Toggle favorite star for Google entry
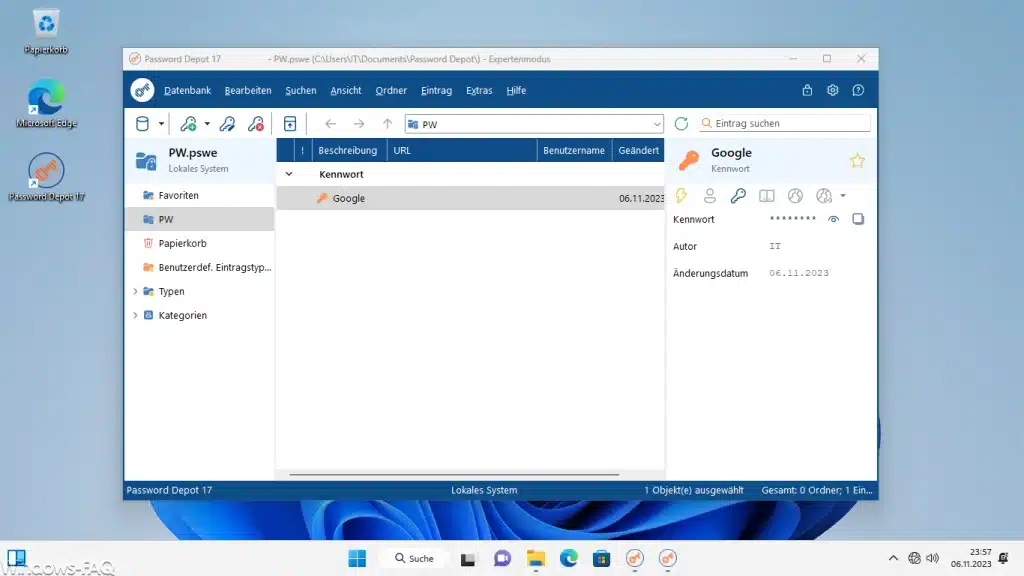This screenshot has height=576, width=1024. coord(857,161)
